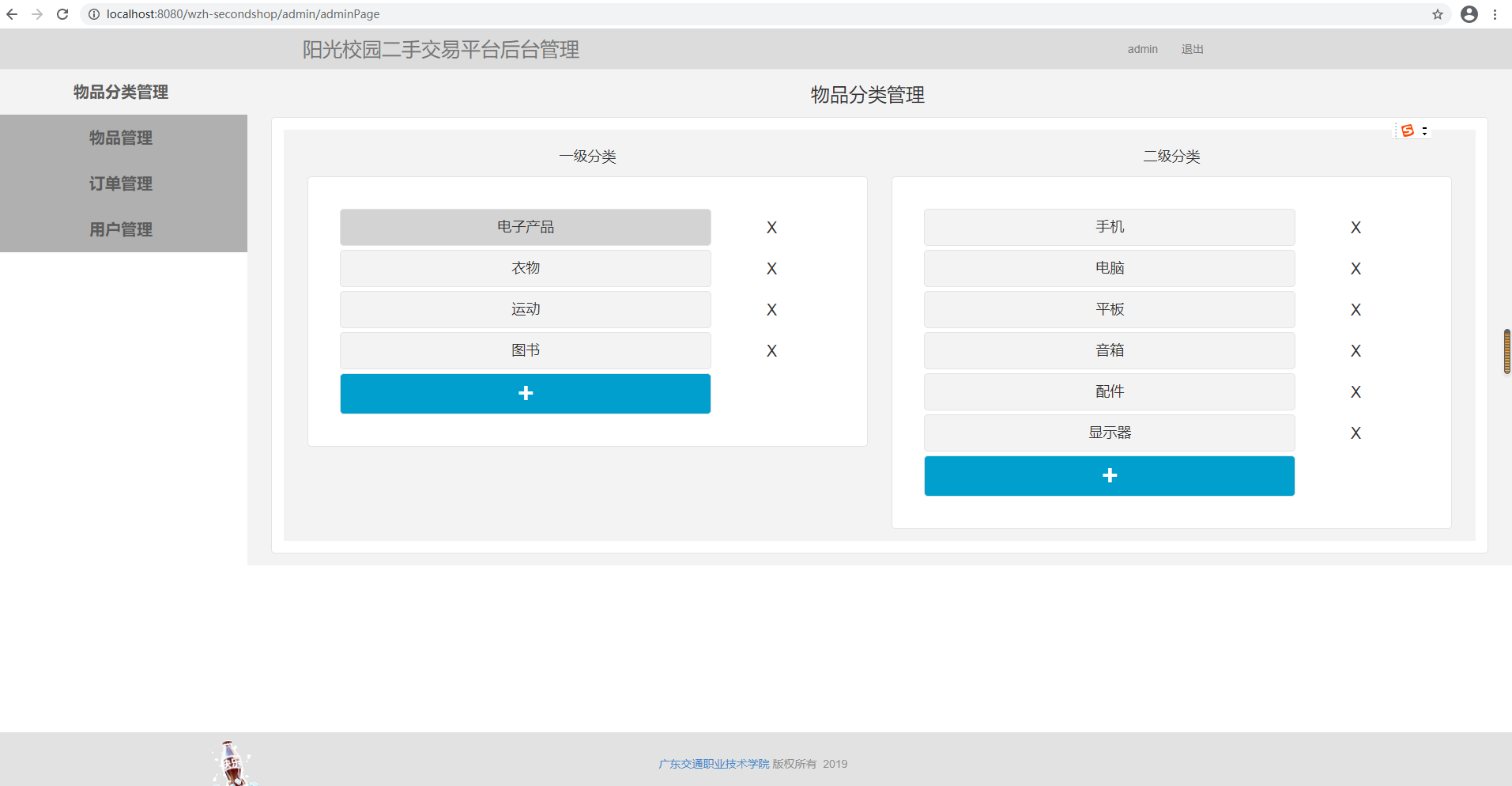Select the 运动 category
Image resolution: width=1512 pixels, height=786 pixels.
click(526, 309)
